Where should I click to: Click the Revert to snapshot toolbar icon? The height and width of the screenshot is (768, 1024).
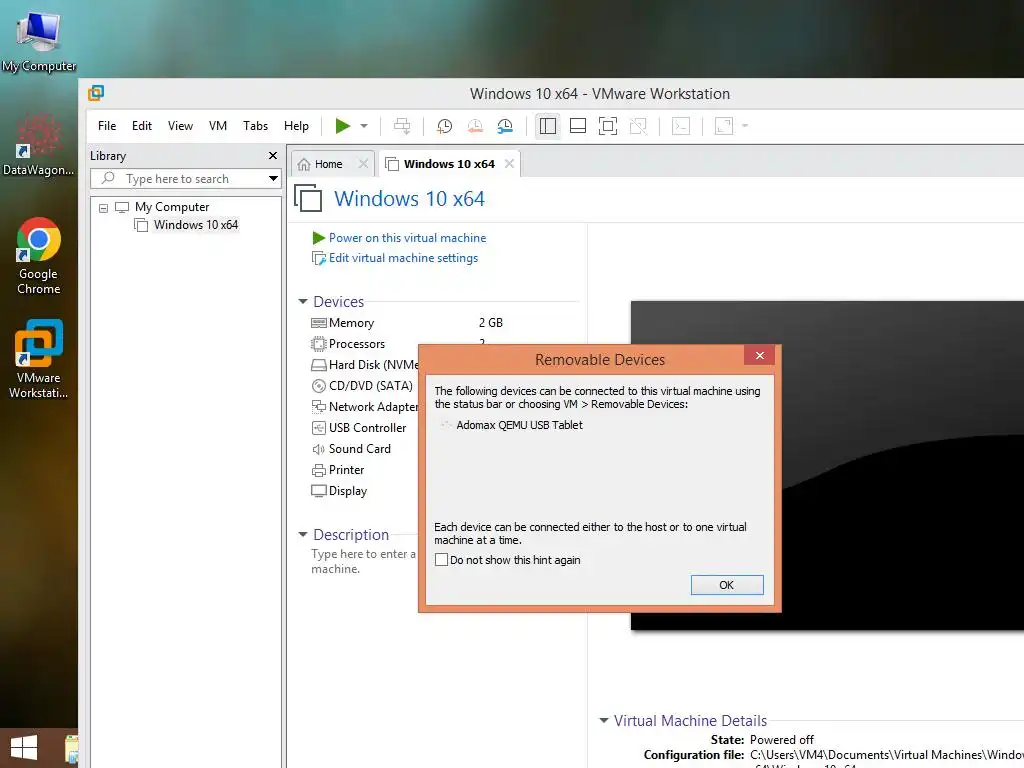pyautogui.click(x=475, y=126)
